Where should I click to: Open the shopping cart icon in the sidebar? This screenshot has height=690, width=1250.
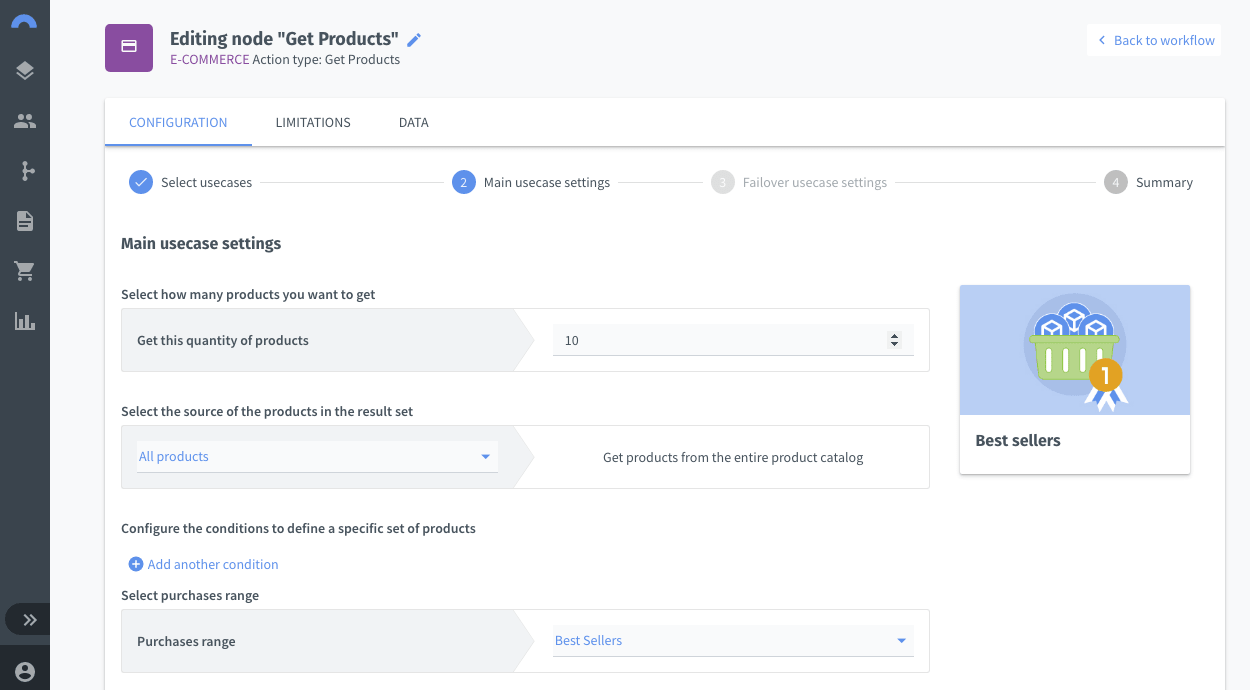coord(25,271)
